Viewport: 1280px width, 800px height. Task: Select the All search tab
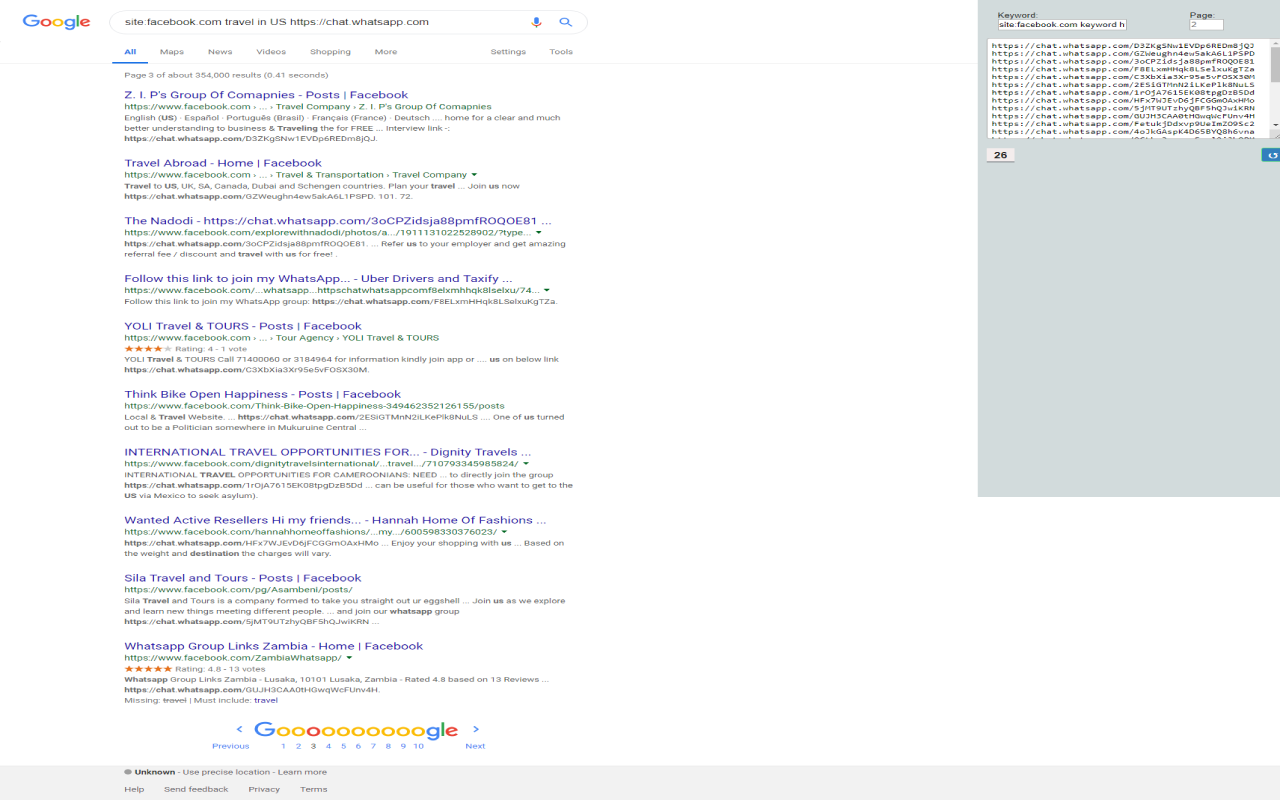click(x=130, y=52)
